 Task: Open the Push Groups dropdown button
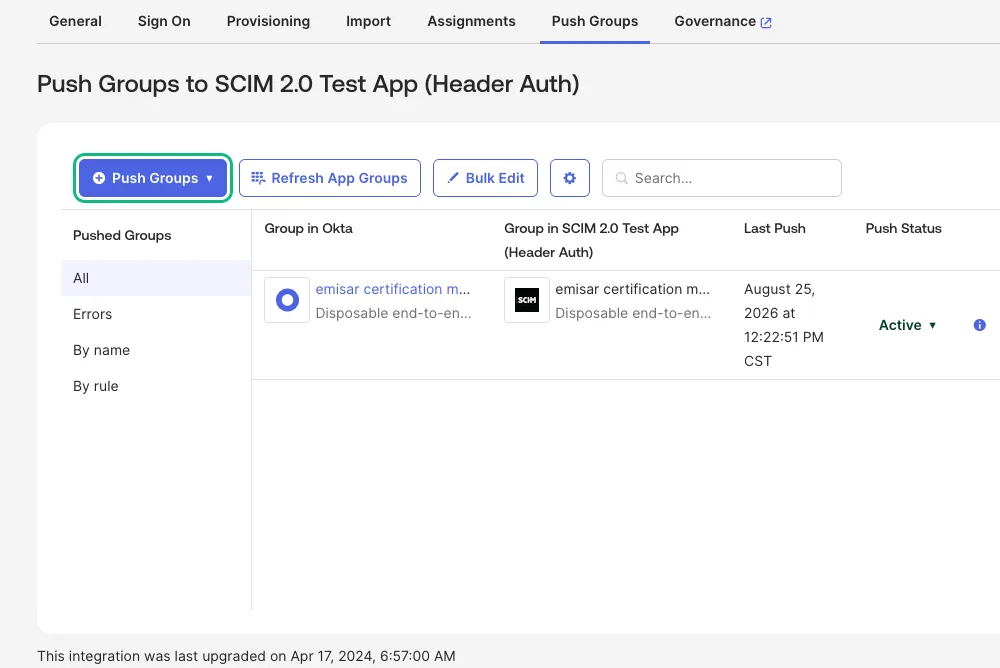click(153, 178)
